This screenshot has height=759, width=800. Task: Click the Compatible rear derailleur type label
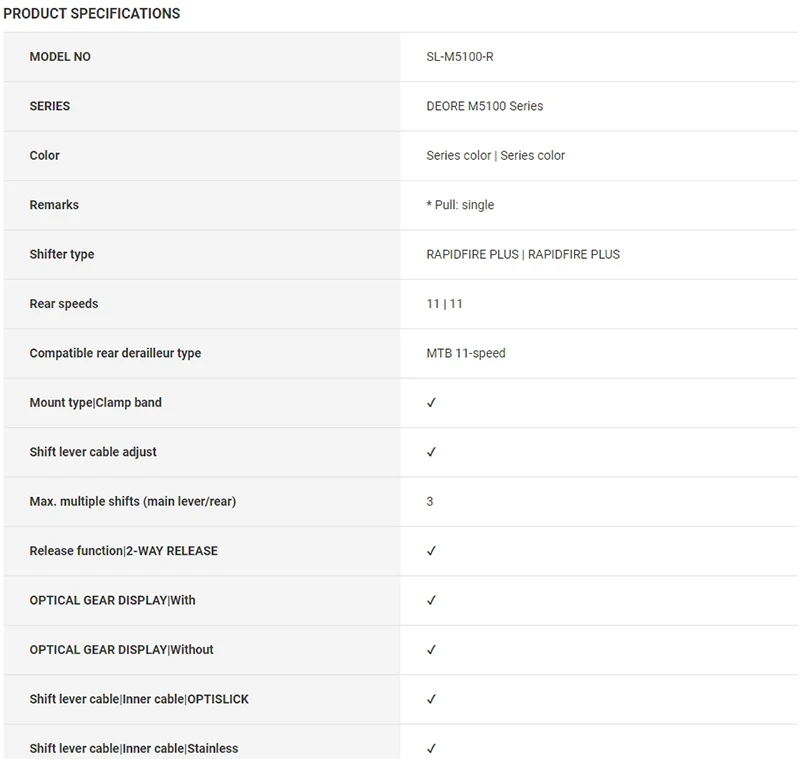coord(115,353)
